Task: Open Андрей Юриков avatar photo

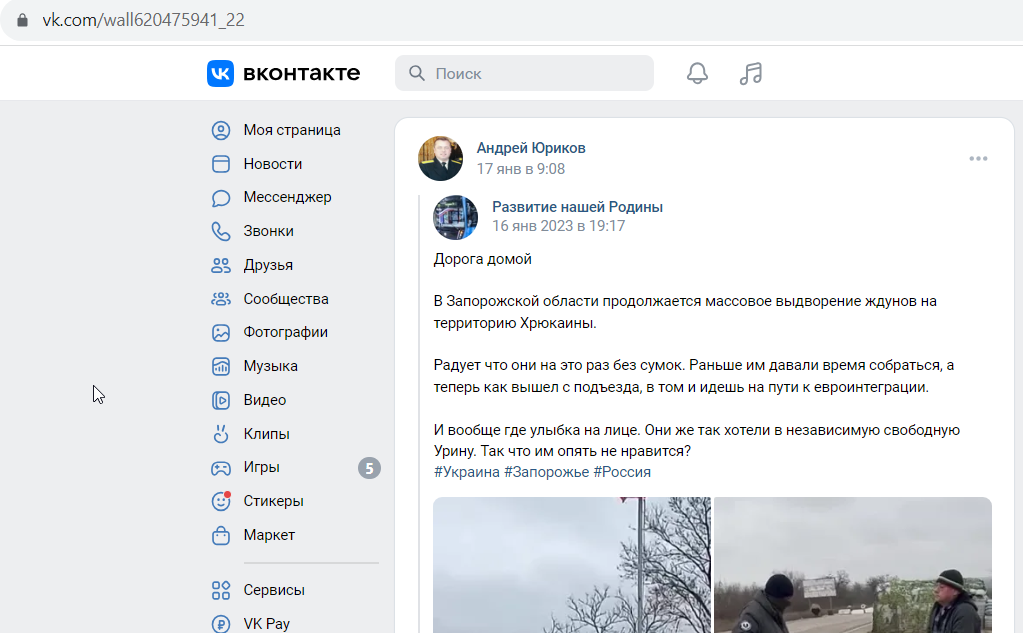Action: (440, 159)
